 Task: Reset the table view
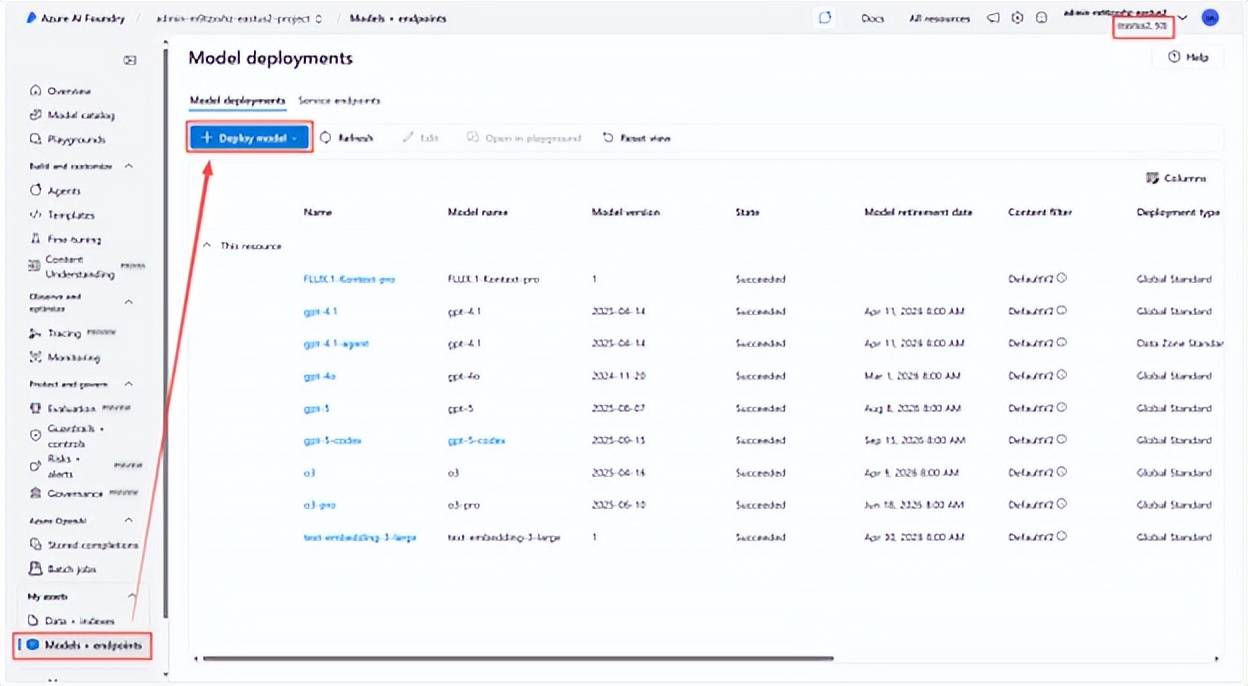click(636, 138)
